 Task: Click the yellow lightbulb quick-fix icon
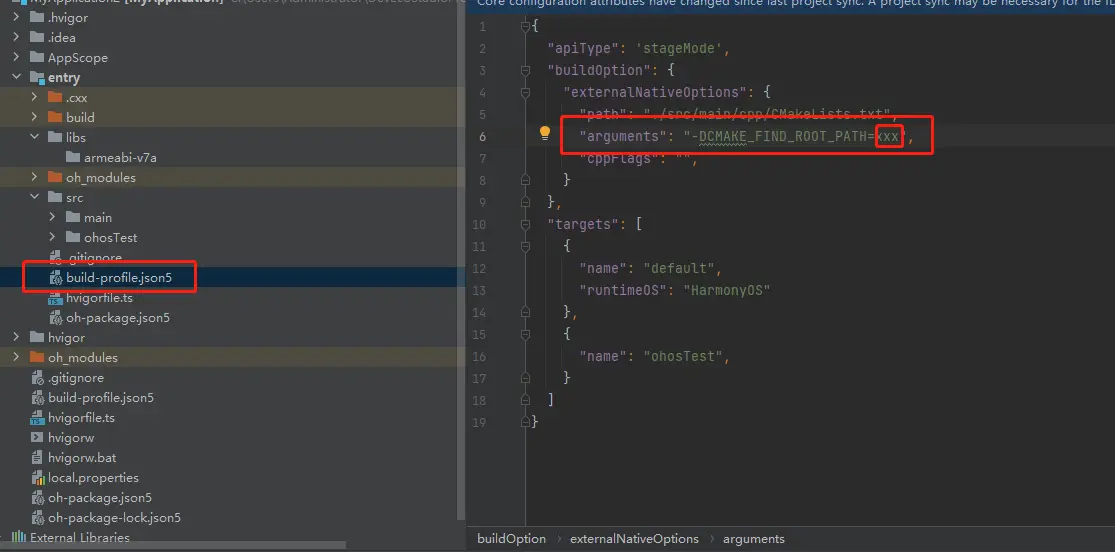(x=545, y=132)
